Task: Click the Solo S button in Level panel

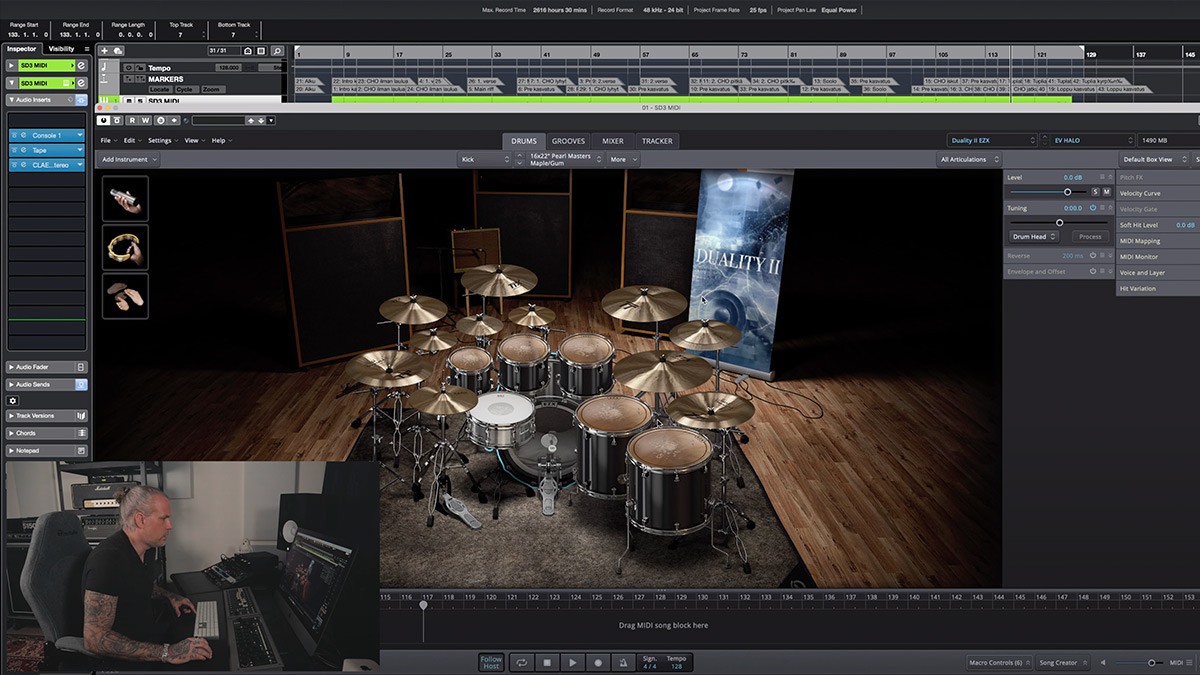Action: 1095,191
